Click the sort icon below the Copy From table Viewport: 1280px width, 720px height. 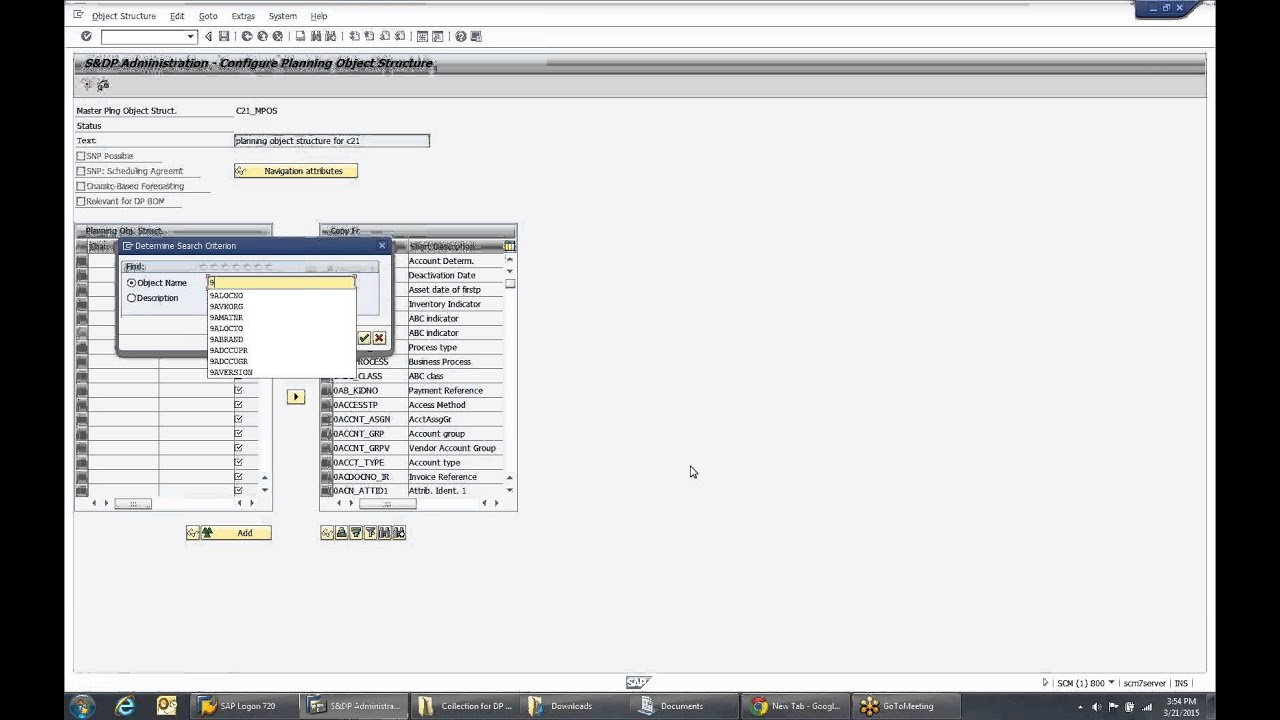(x=341, y=533)
